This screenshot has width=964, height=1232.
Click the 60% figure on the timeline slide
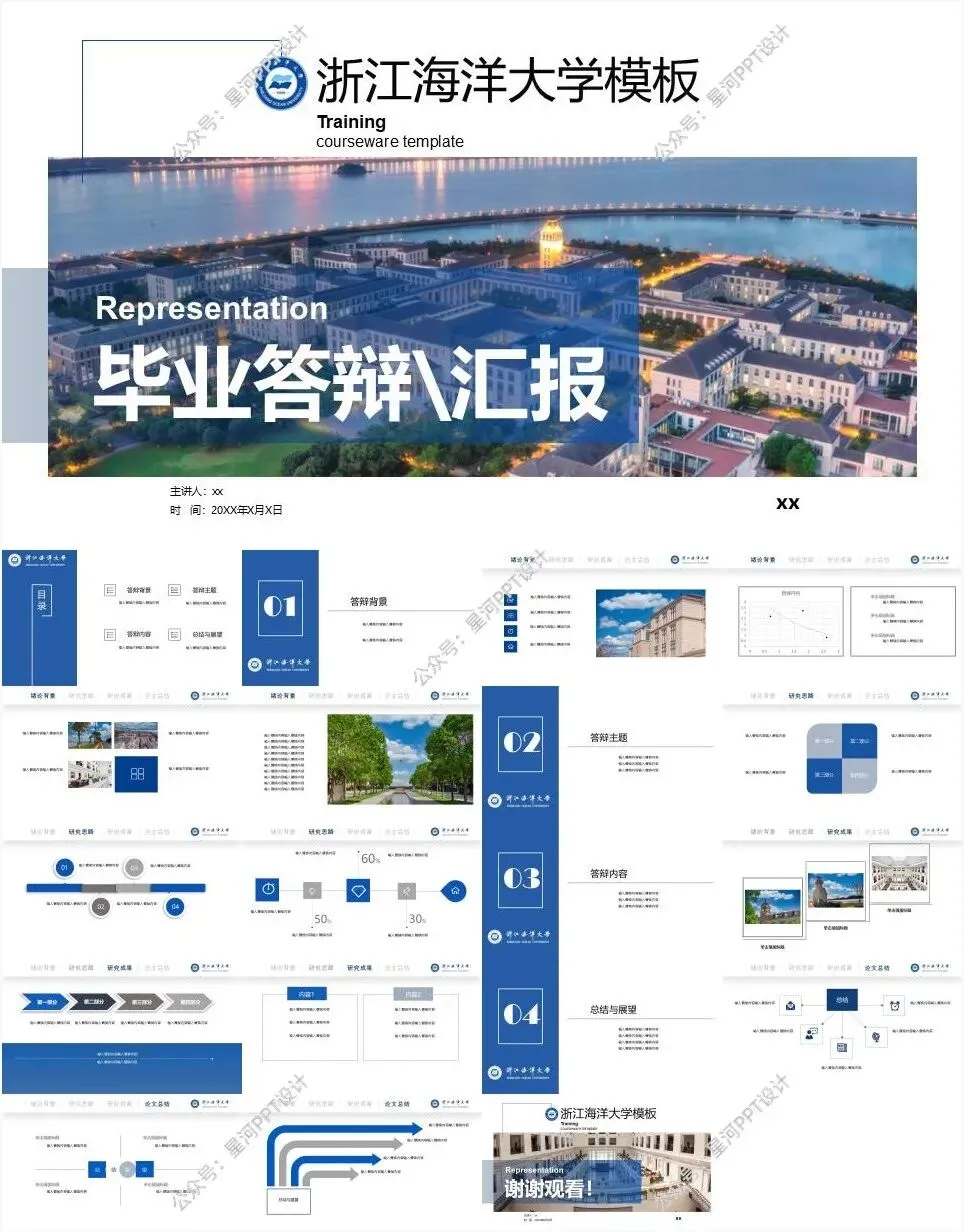pos(370,858)
